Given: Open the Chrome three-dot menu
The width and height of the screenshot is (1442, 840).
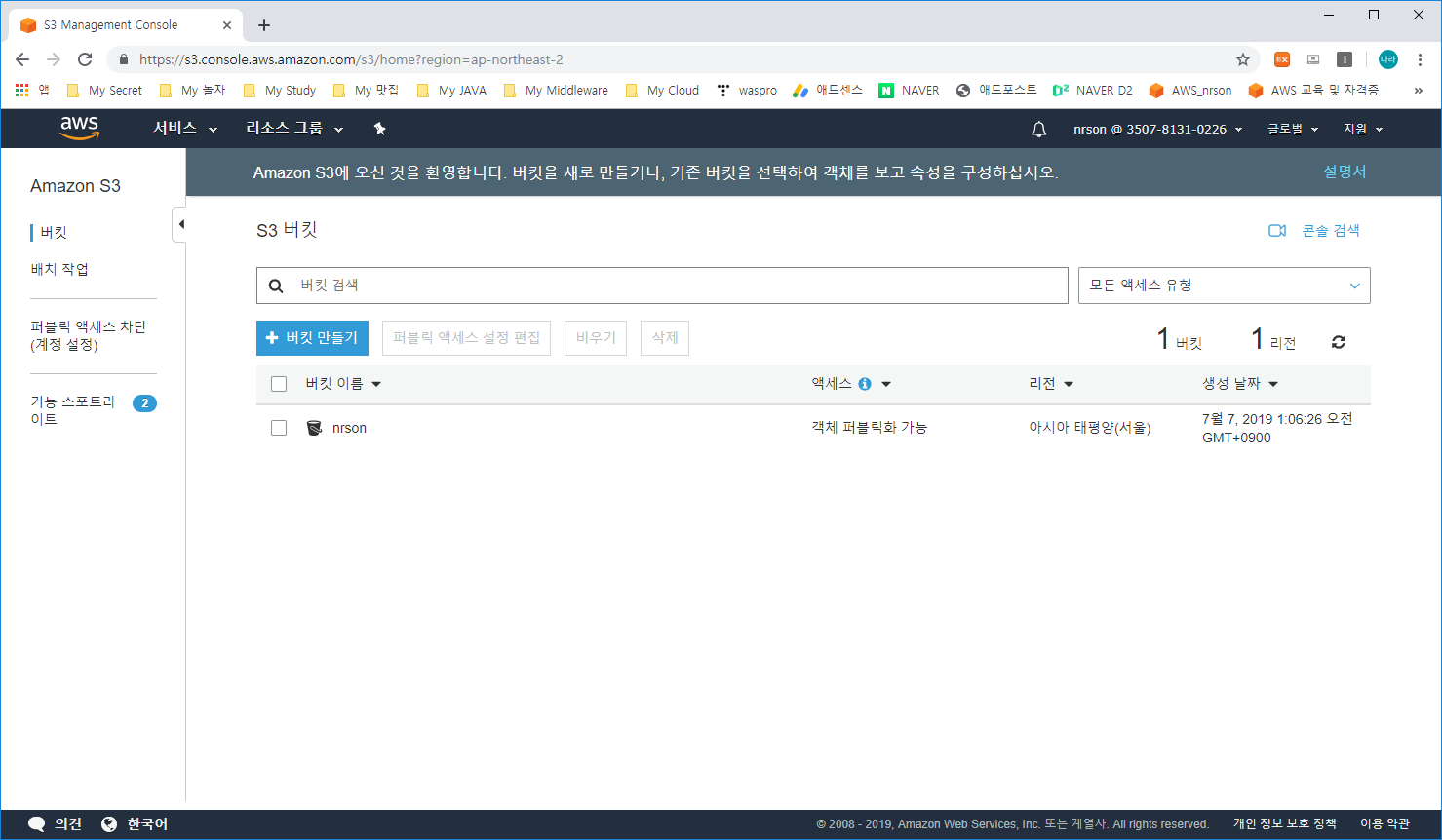Looking at the screenshot, I should pyautogui.click(x=1420, y=59).
